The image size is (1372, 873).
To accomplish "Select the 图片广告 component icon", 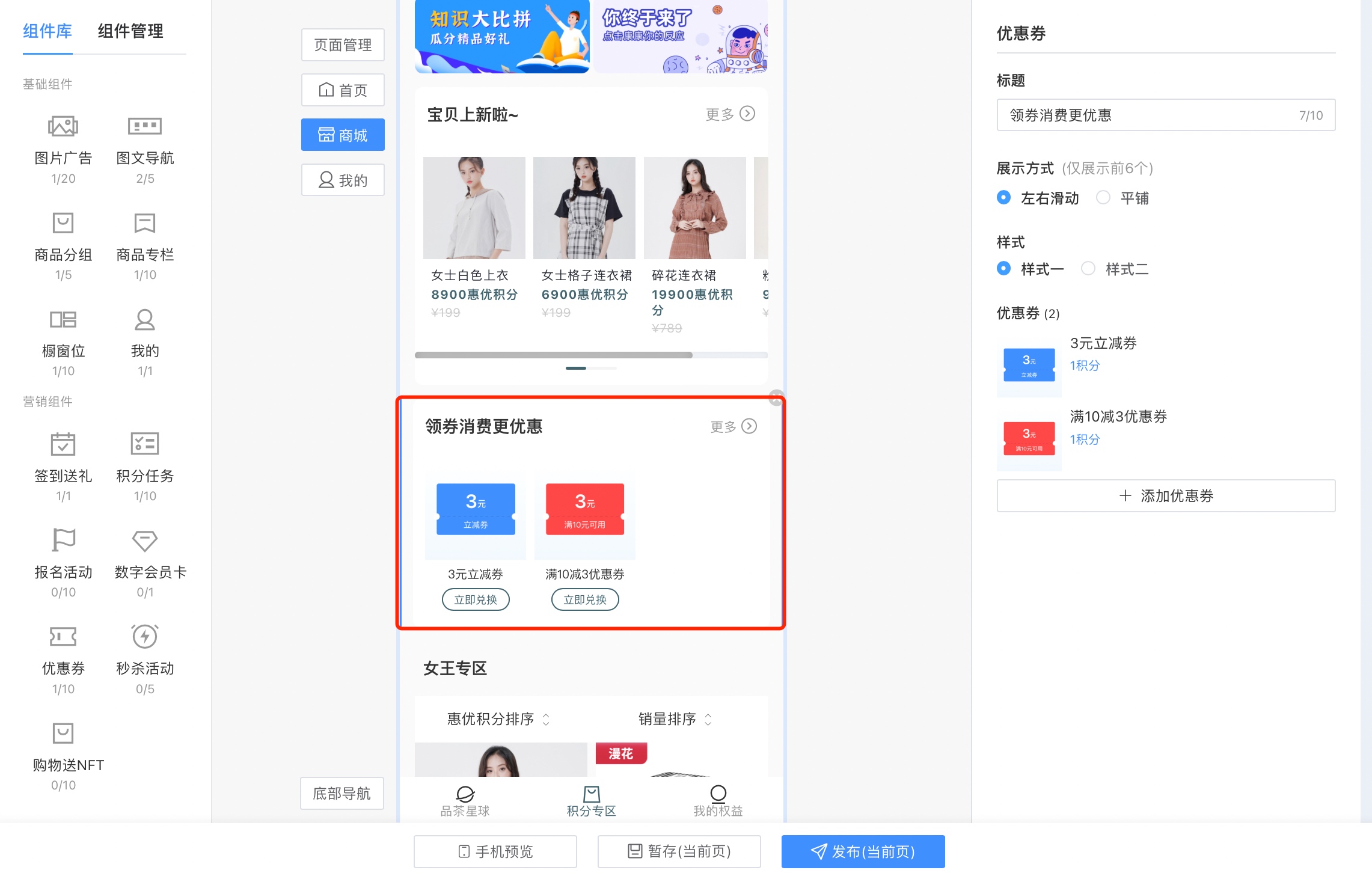I will 63,127.
